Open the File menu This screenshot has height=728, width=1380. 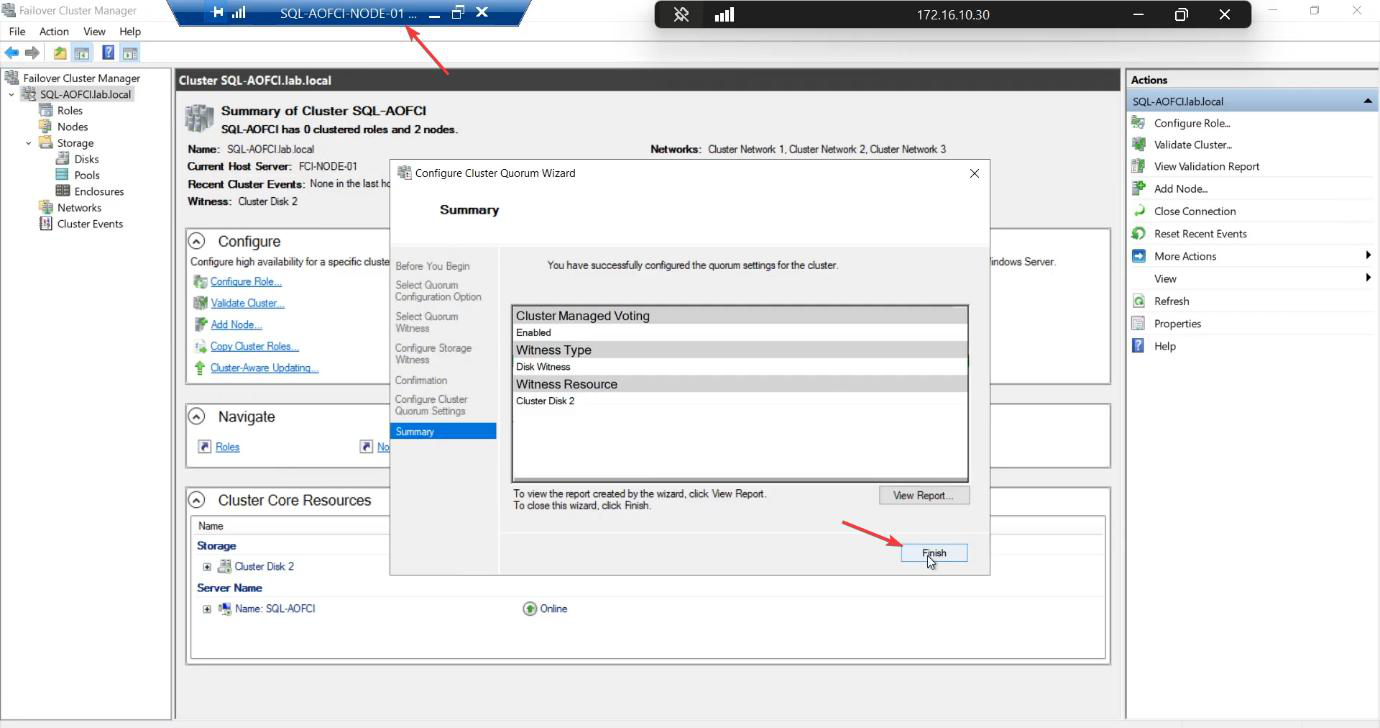[x=17, y=32]
